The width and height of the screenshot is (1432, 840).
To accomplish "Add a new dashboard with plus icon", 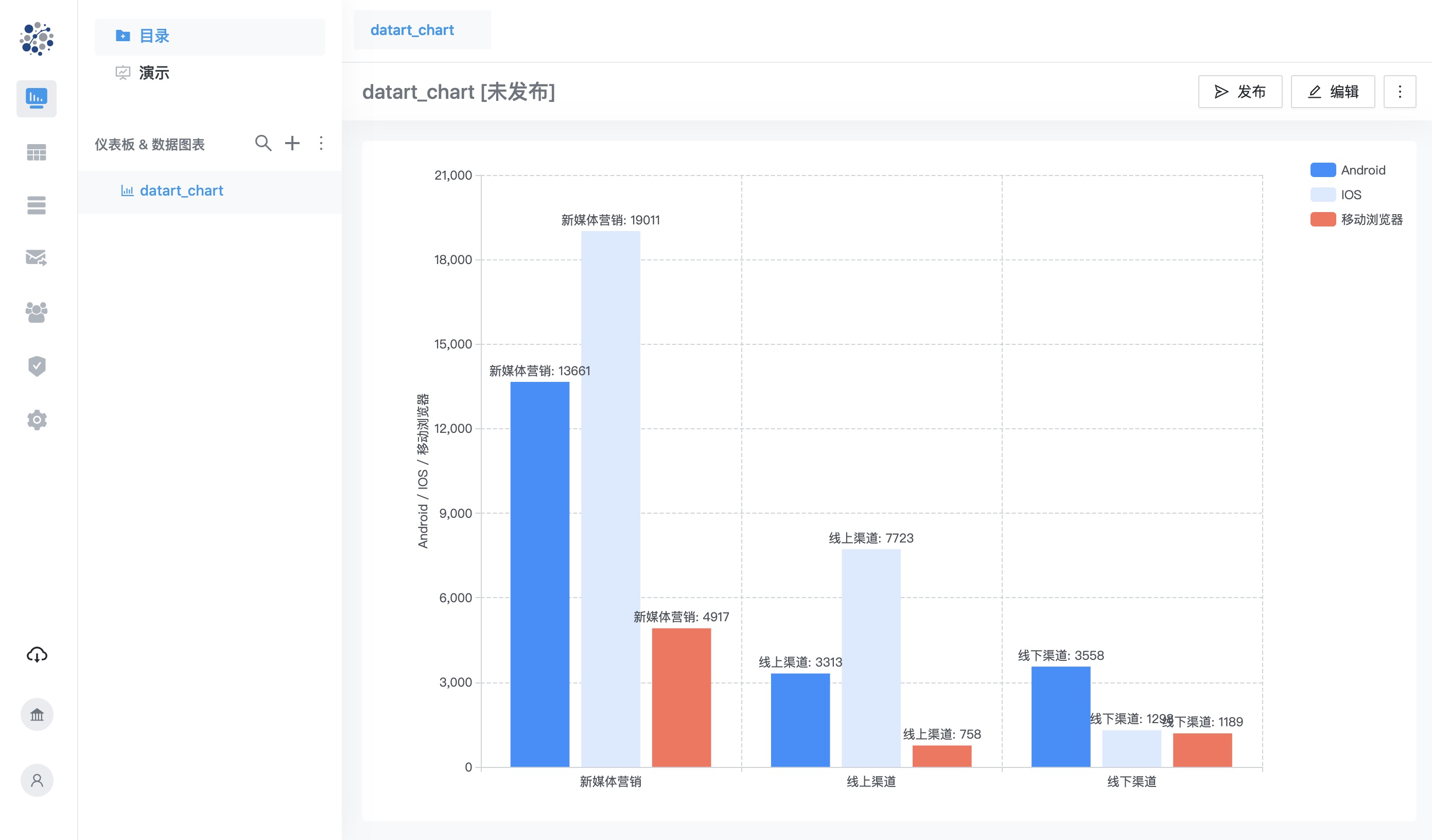I will click(292, 143).
